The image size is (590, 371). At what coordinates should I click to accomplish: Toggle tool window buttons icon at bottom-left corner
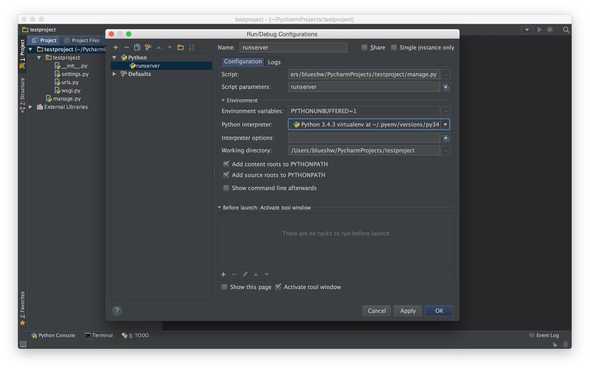pyautogui.click(x=23, y=344)
